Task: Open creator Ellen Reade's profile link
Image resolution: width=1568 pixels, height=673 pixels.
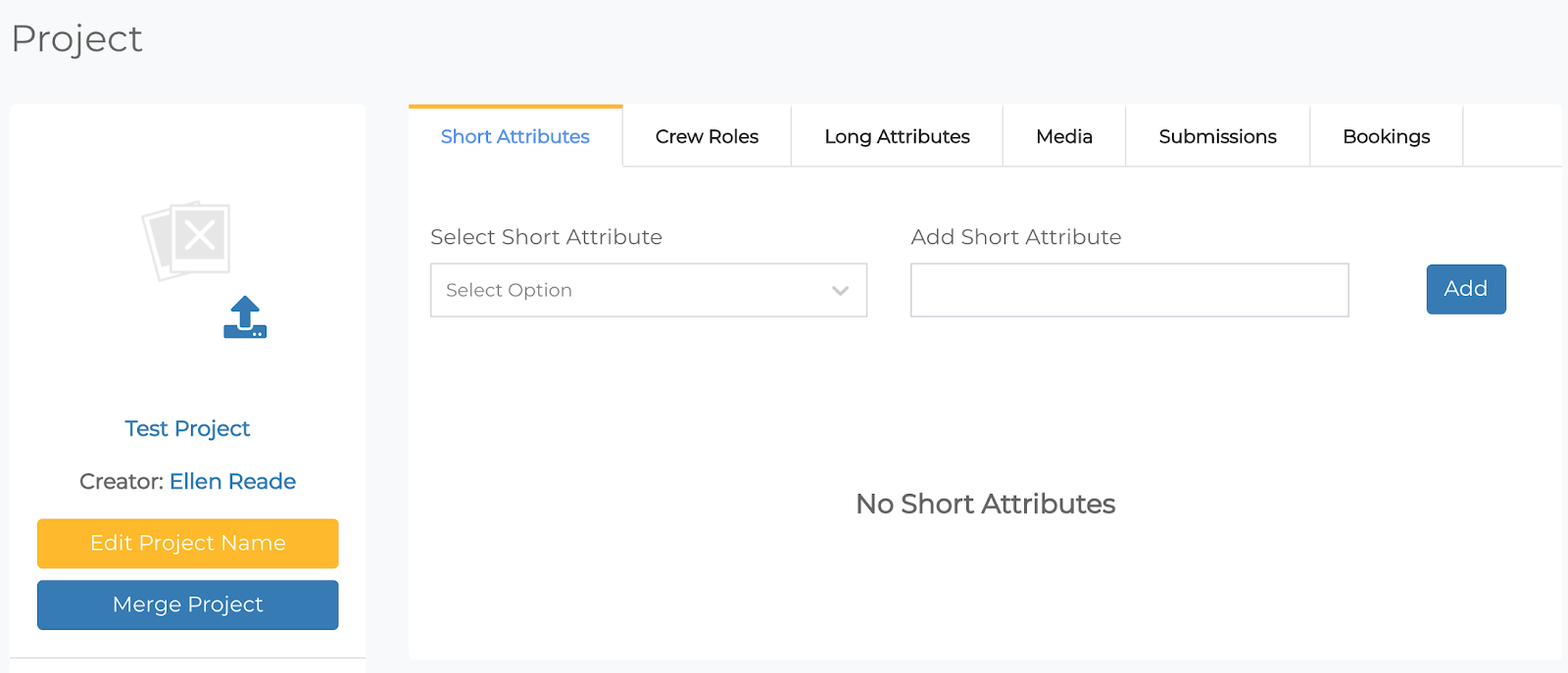Action: tap(232, 482)
